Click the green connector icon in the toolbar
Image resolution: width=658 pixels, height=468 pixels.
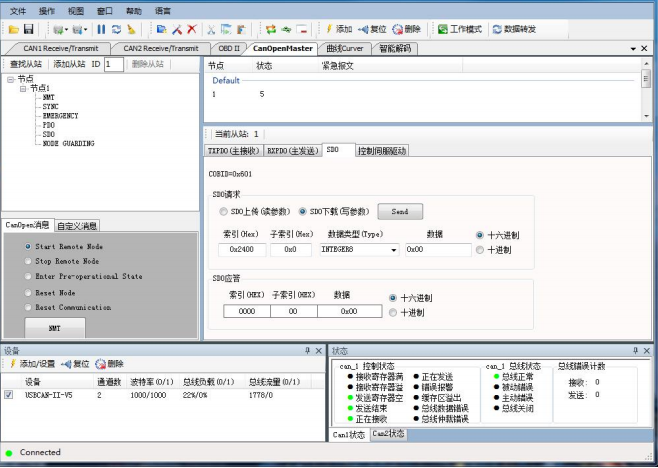pyautogui.click(x=286, y=29)
